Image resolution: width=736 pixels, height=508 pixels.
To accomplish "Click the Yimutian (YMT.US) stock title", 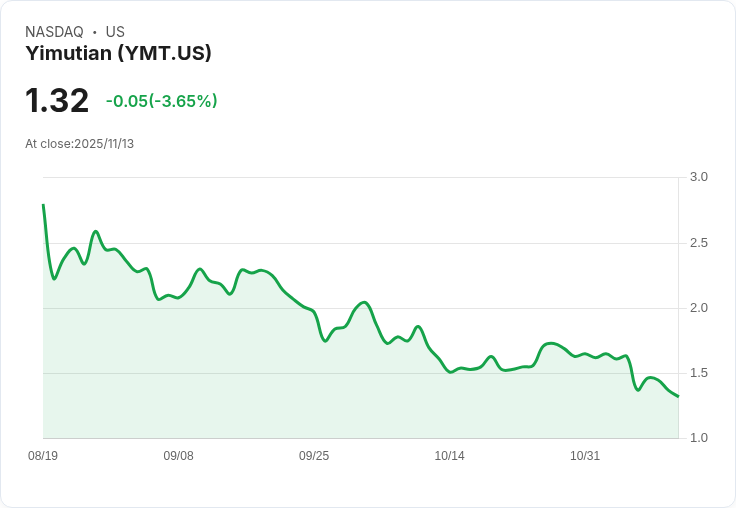I will point(118,53).
